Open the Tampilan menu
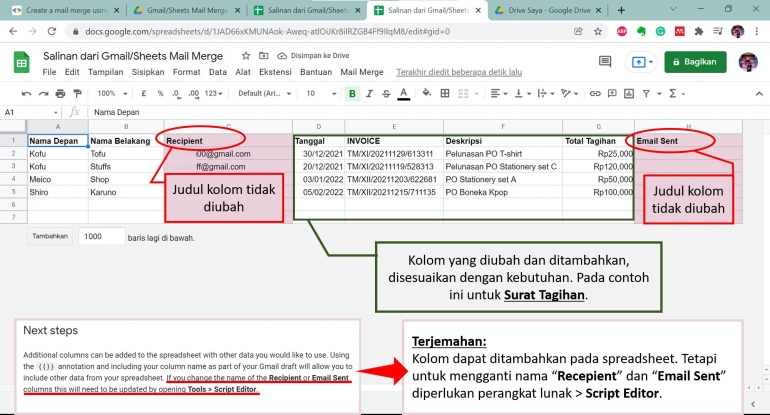Viewport: 770px width, 415px height. (106, 72)
